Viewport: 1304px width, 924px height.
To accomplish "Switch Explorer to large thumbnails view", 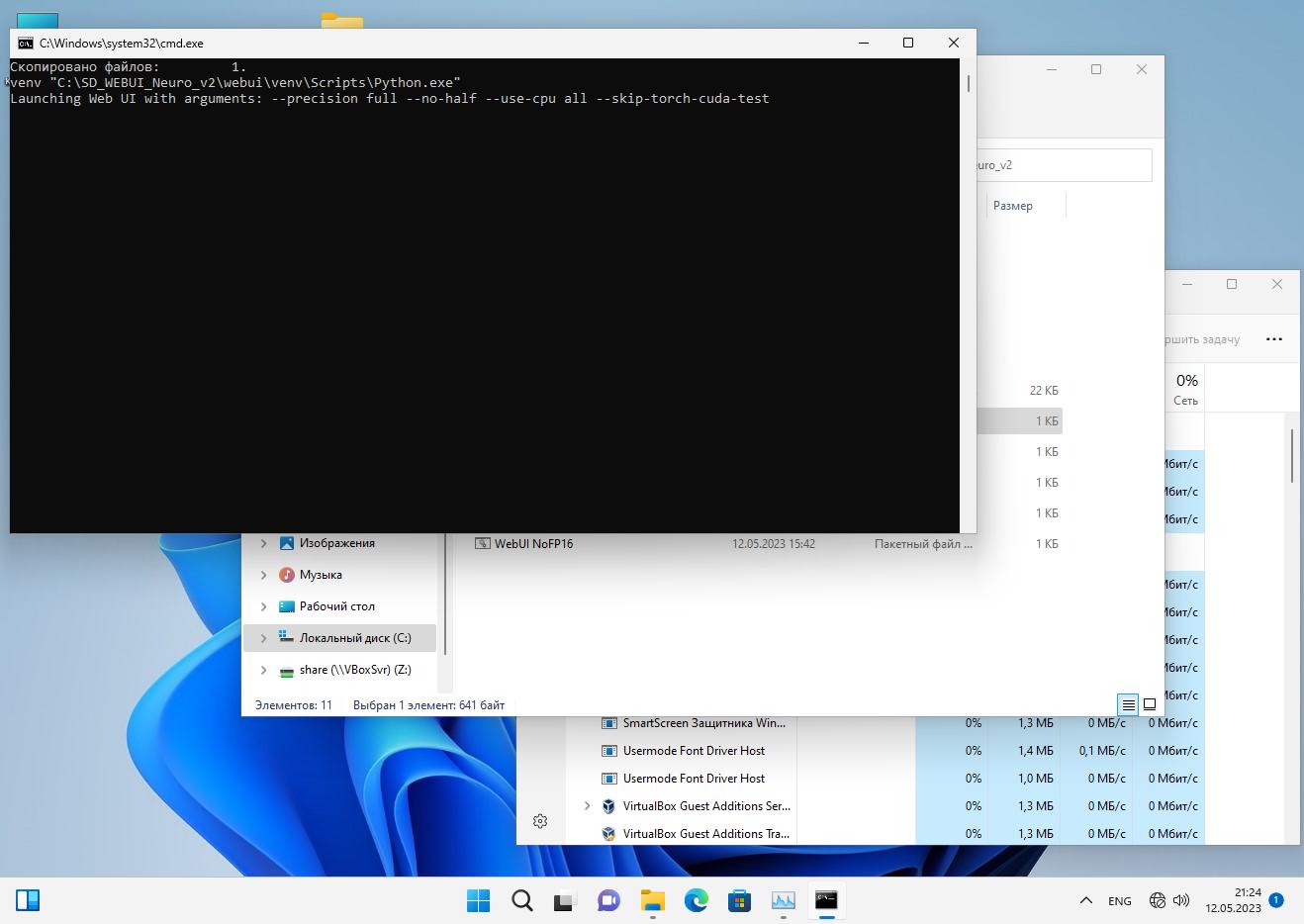I will coord(1150,705).
